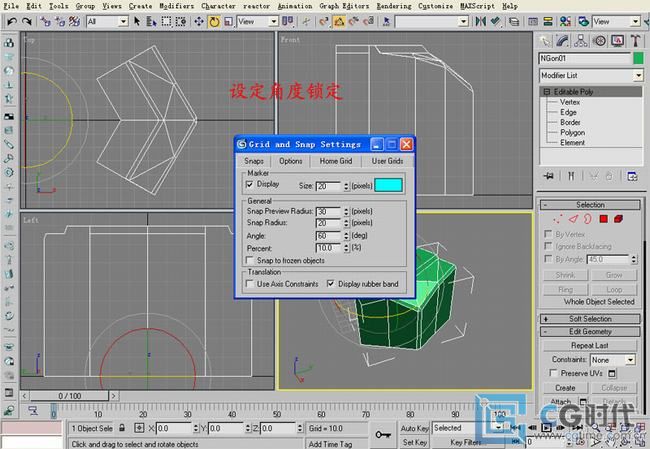This screenshot has width=650, height=449.
Task: Click the Repeat Last button
Action: [x=589, y=345]
